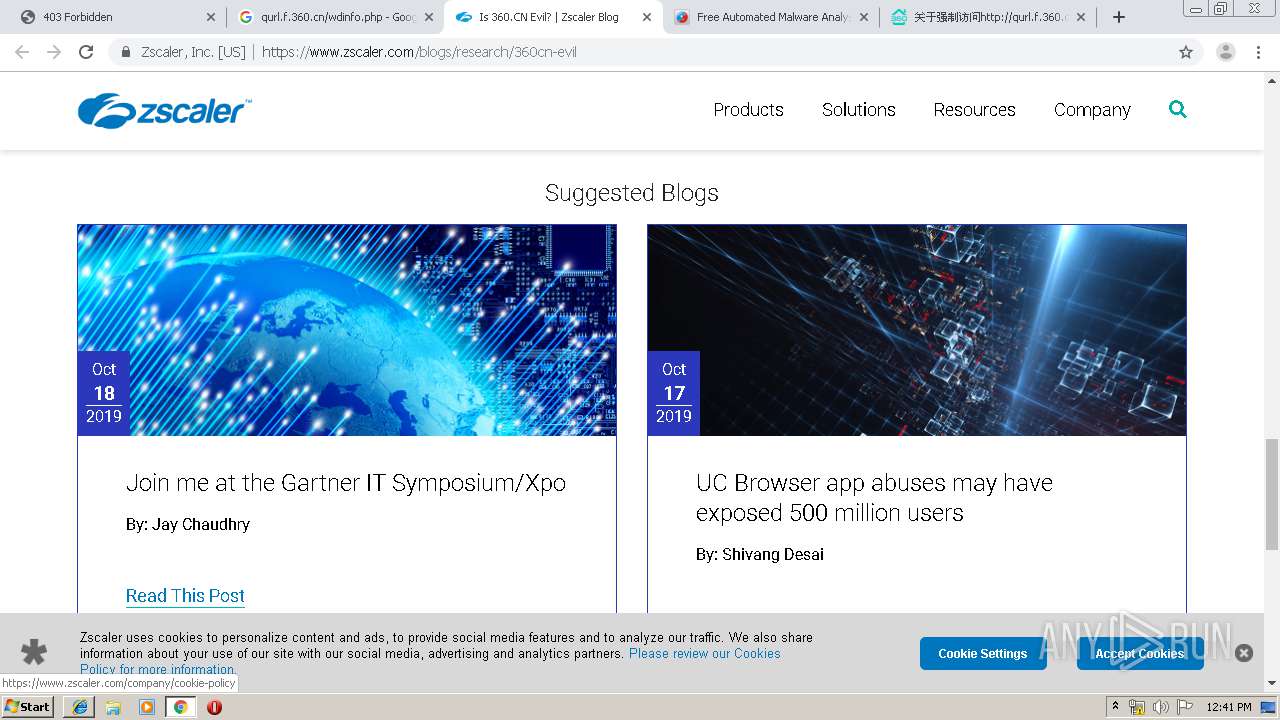Screen dimensions: 1280x720
Task: Click the page vertical scrollbar thumb
Action: [x=1271, y=493]
